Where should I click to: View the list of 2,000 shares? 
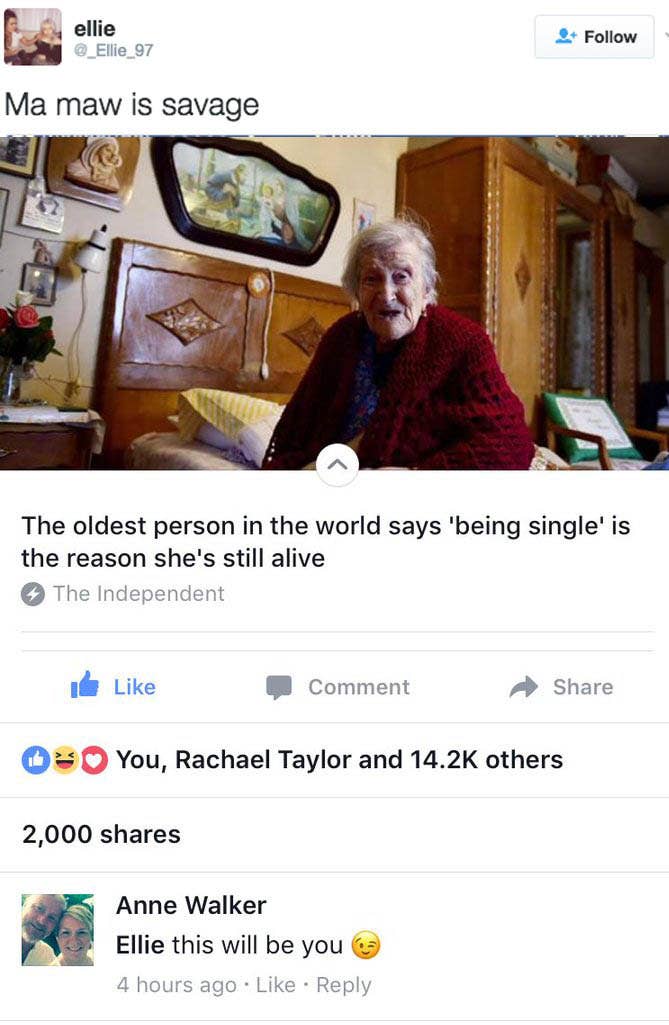point(101,834)
